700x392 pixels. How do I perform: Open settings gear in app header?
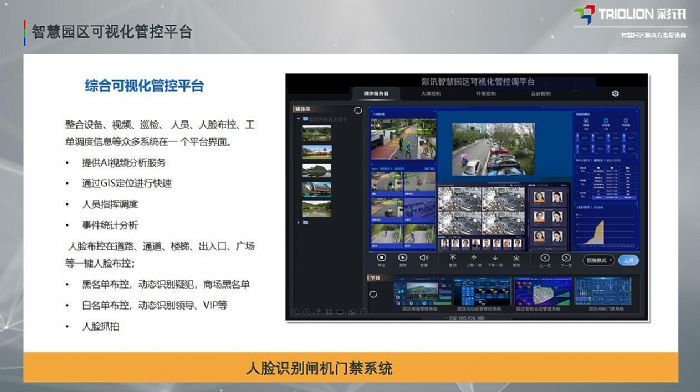(x=615, y=93)
